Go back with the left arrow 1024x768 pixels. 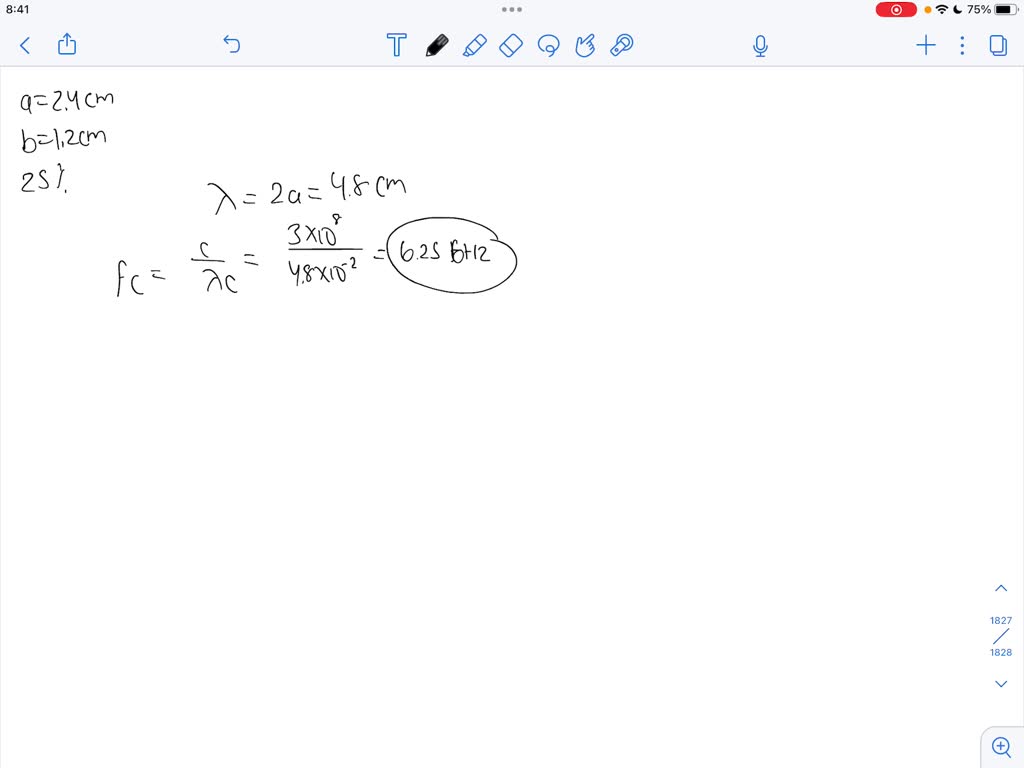[24, 45]
